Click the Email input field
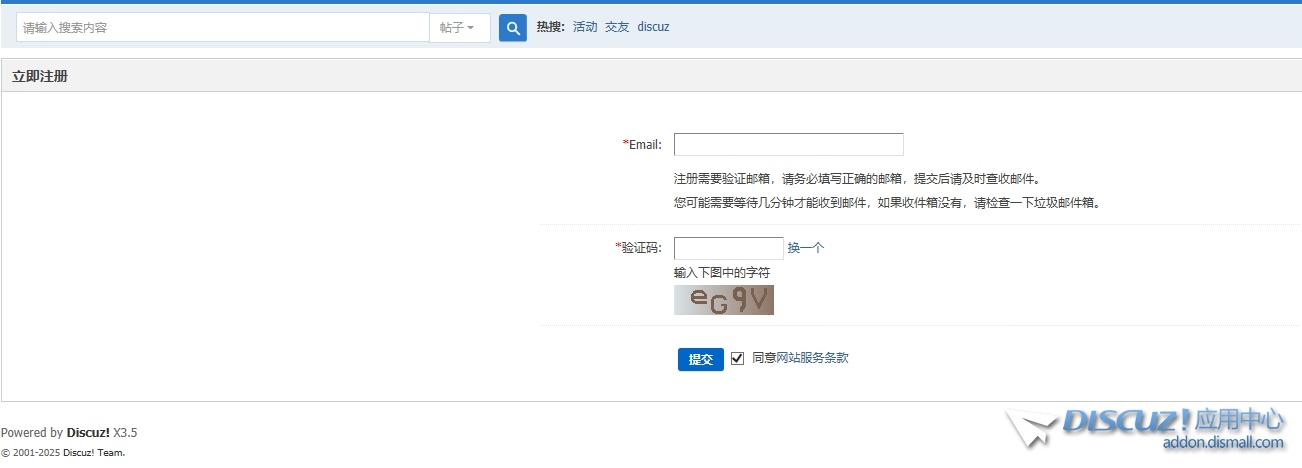Screen dimensions: 1302x468 [x=789, y=144]
